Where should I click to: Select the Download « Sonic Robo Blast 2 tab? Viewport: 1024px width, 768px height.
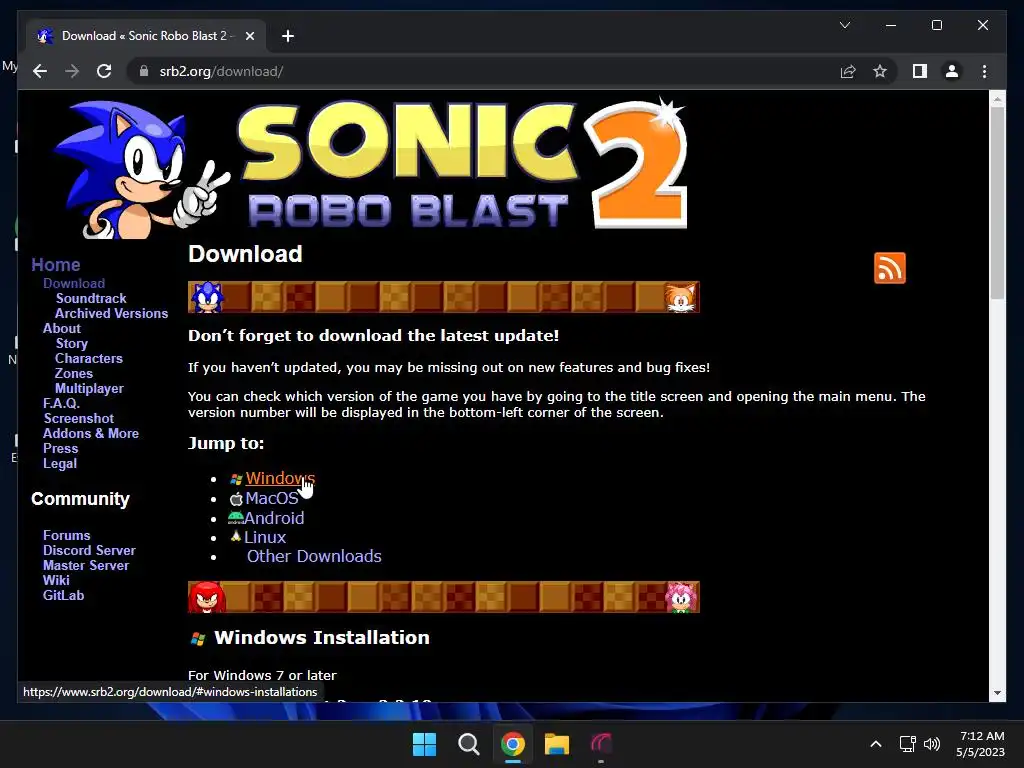tap(145, 36)
